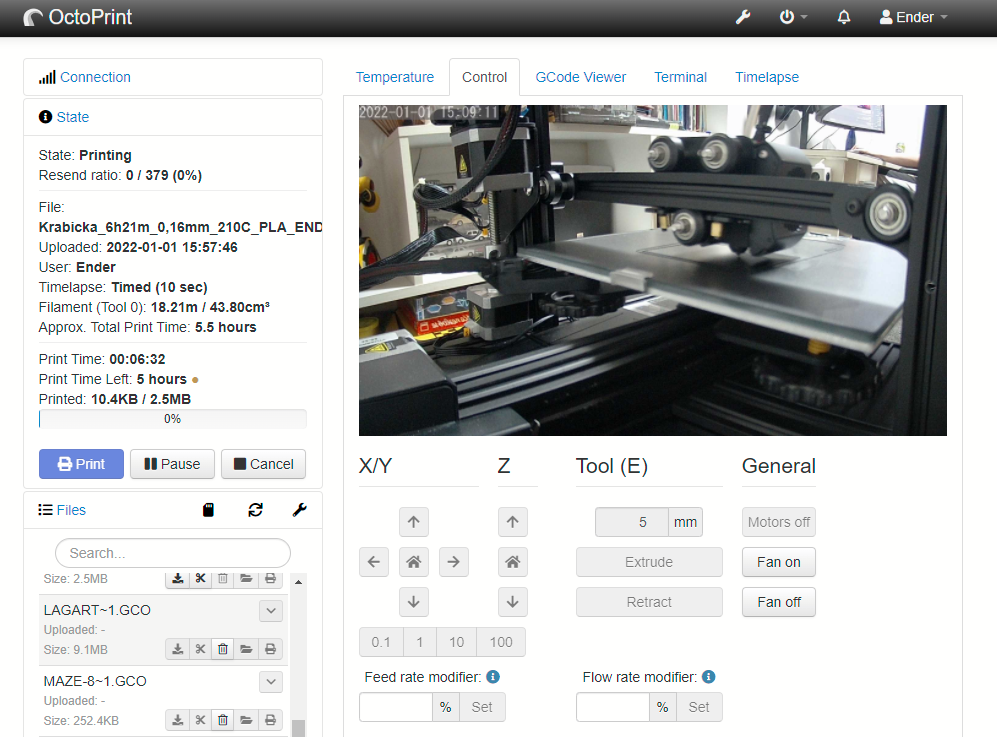Image resolution: width=997 pixels, height=737 pixels.
Task: Refresh the file list
Action: click(x=255, y=510)
